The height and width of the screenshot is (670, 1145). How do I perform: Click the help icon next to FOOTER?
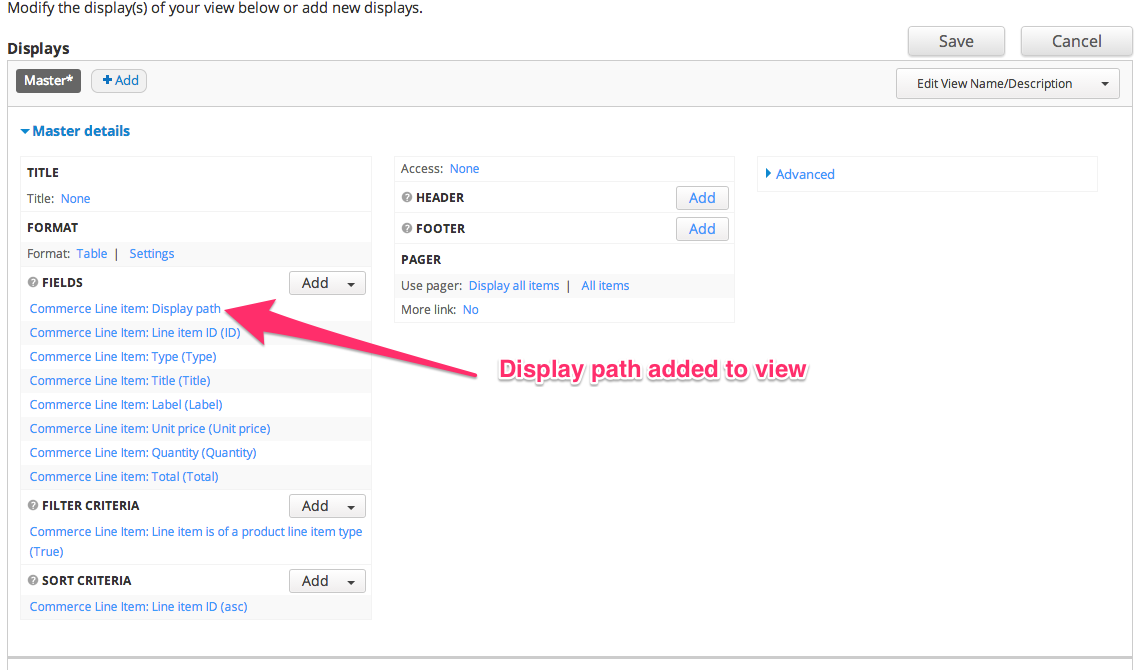pyautogui.click(x=404, y=228)
